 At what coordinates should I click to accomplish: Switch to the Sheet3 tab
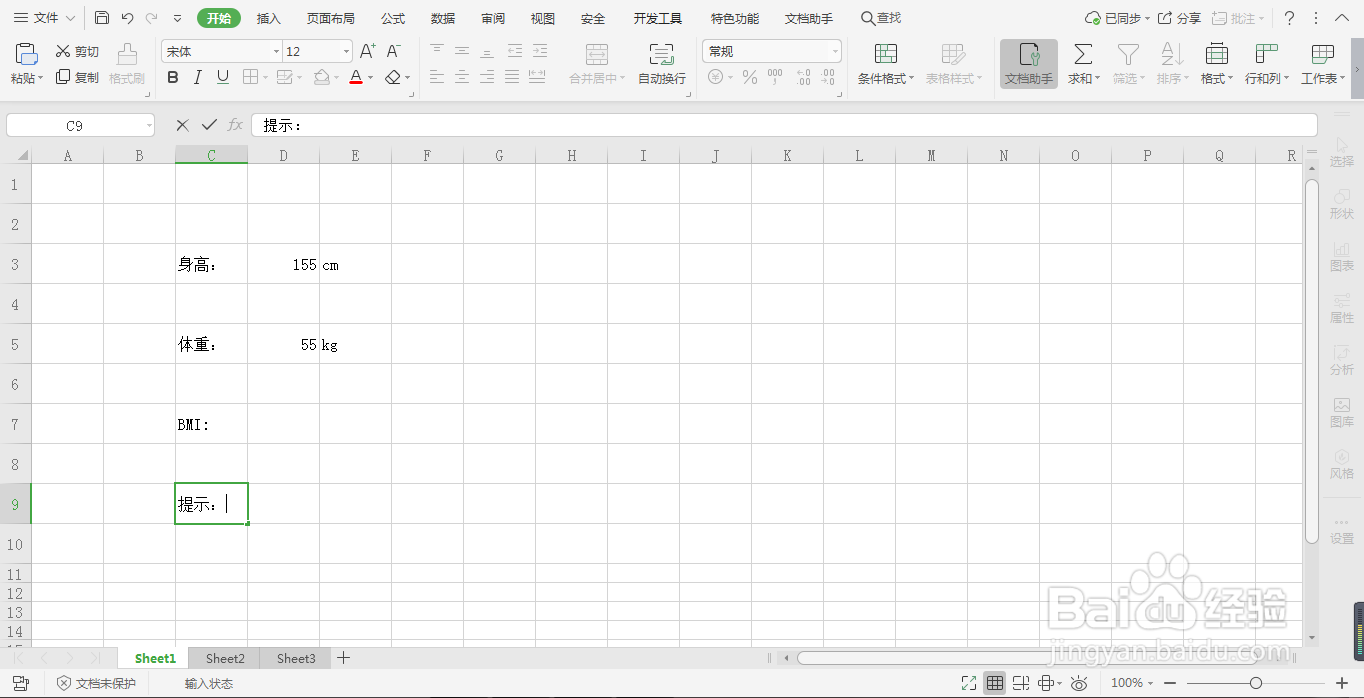pyautogui.click(x=296, y=658)
